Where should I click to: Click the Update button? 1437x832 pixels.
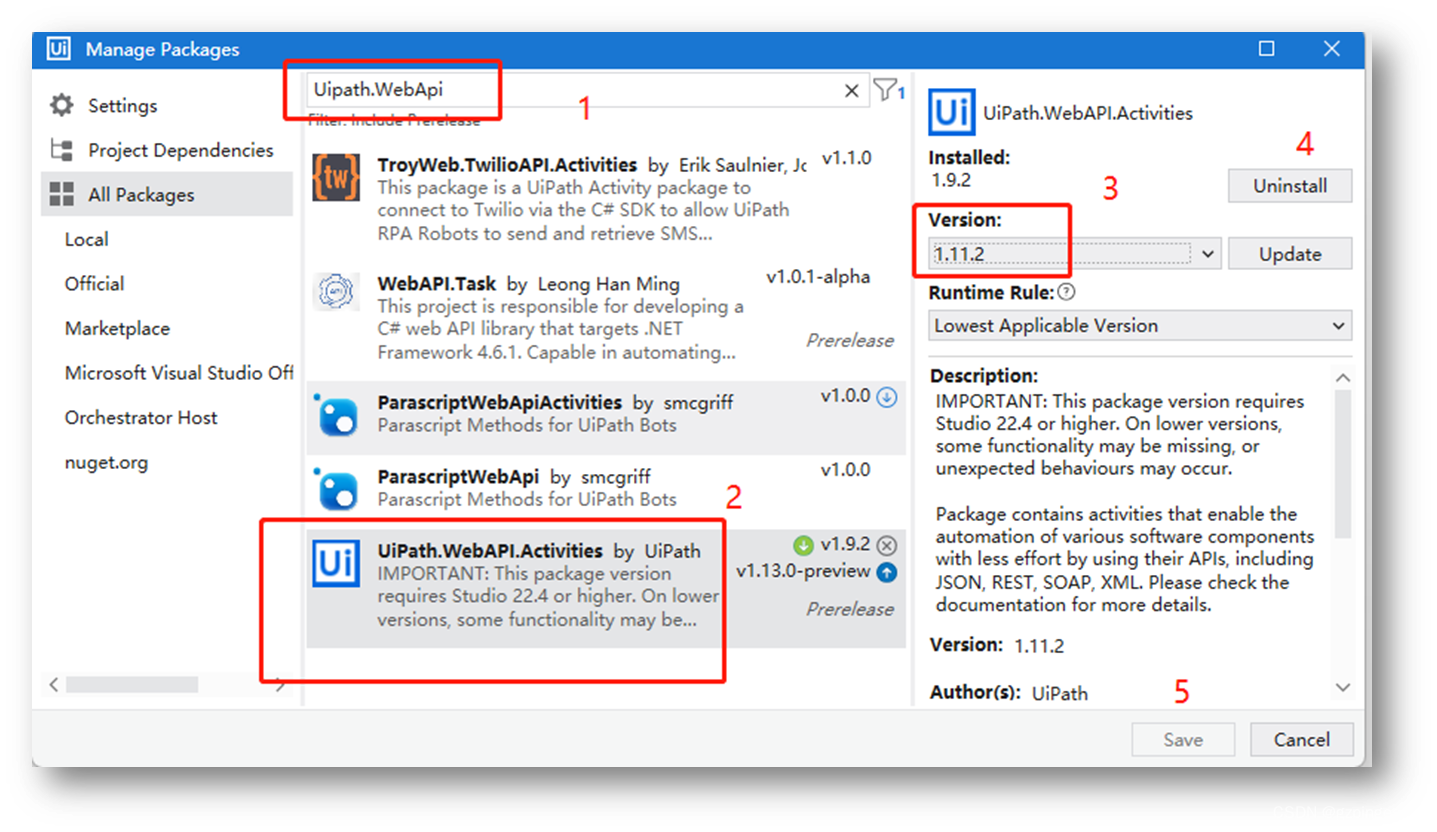[1290, 254]
